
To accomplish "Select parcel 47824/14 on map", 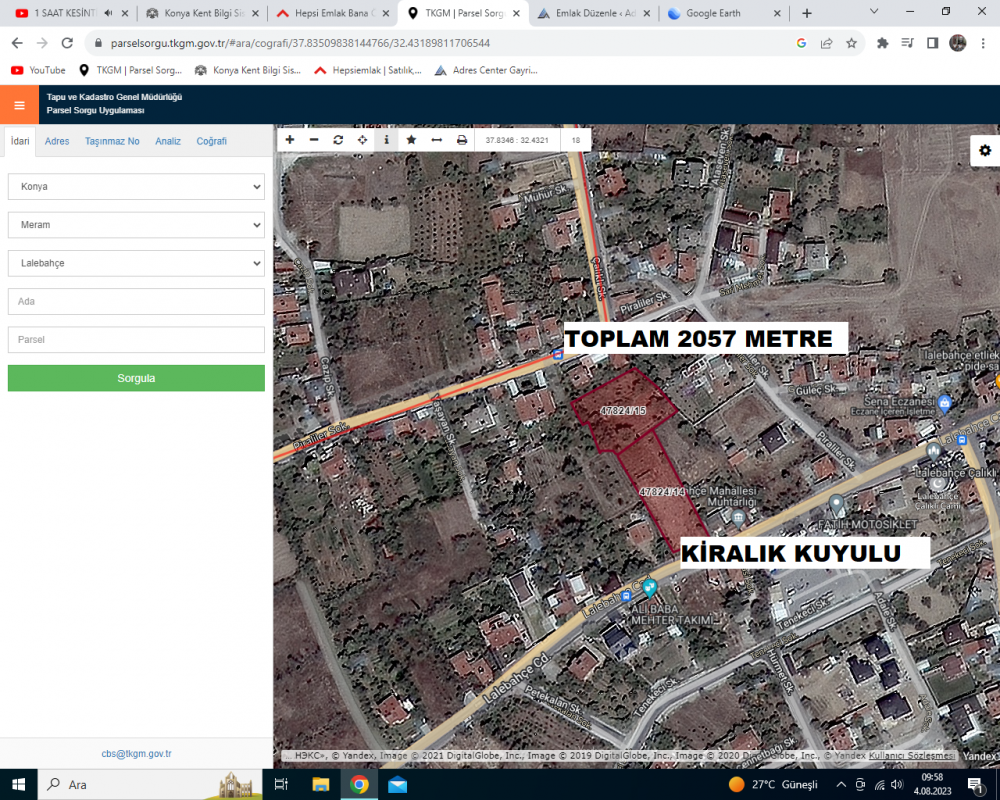I will [662, 492].
